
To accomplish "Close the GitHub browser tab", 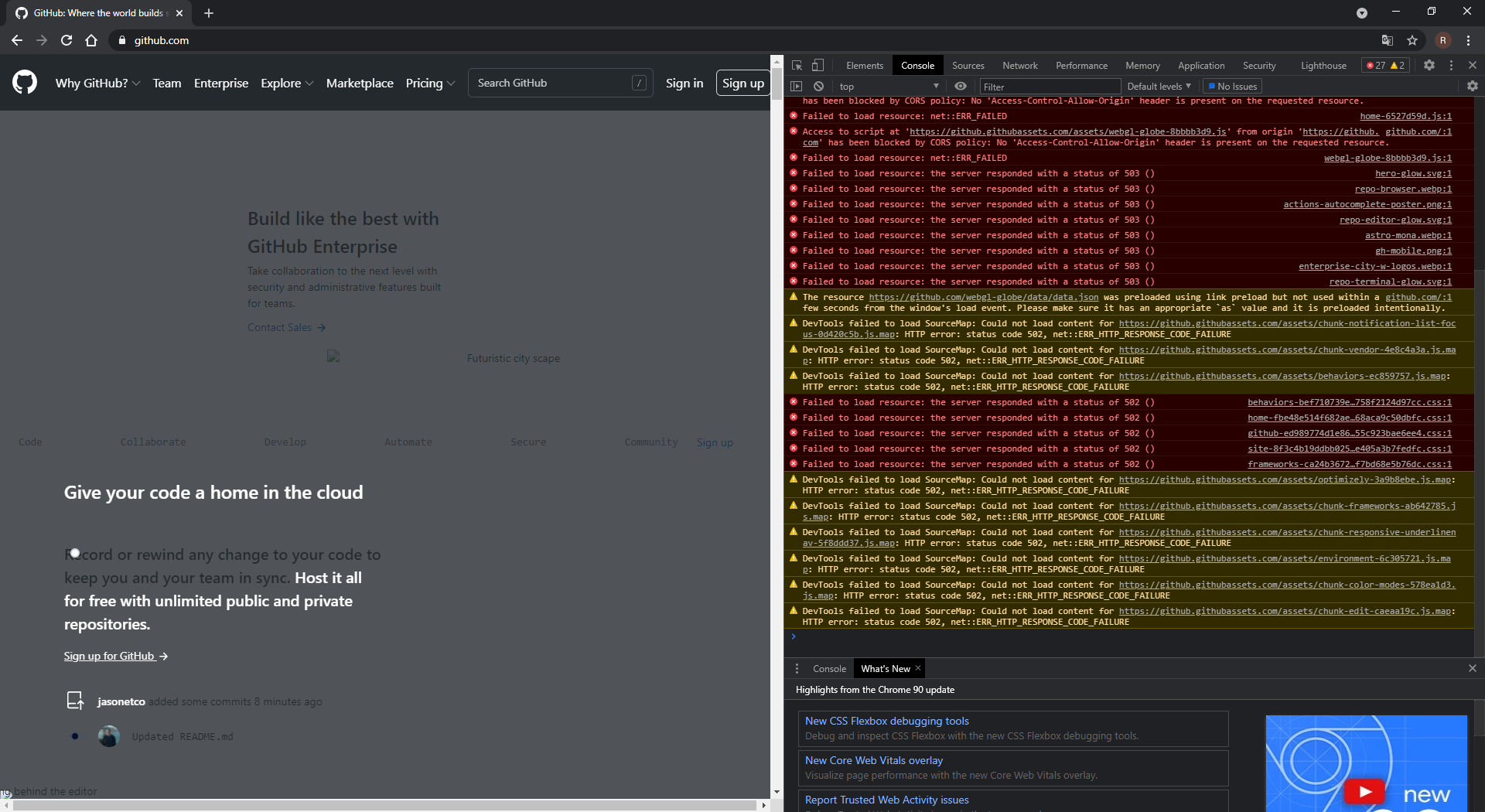I will coord(179,13).
